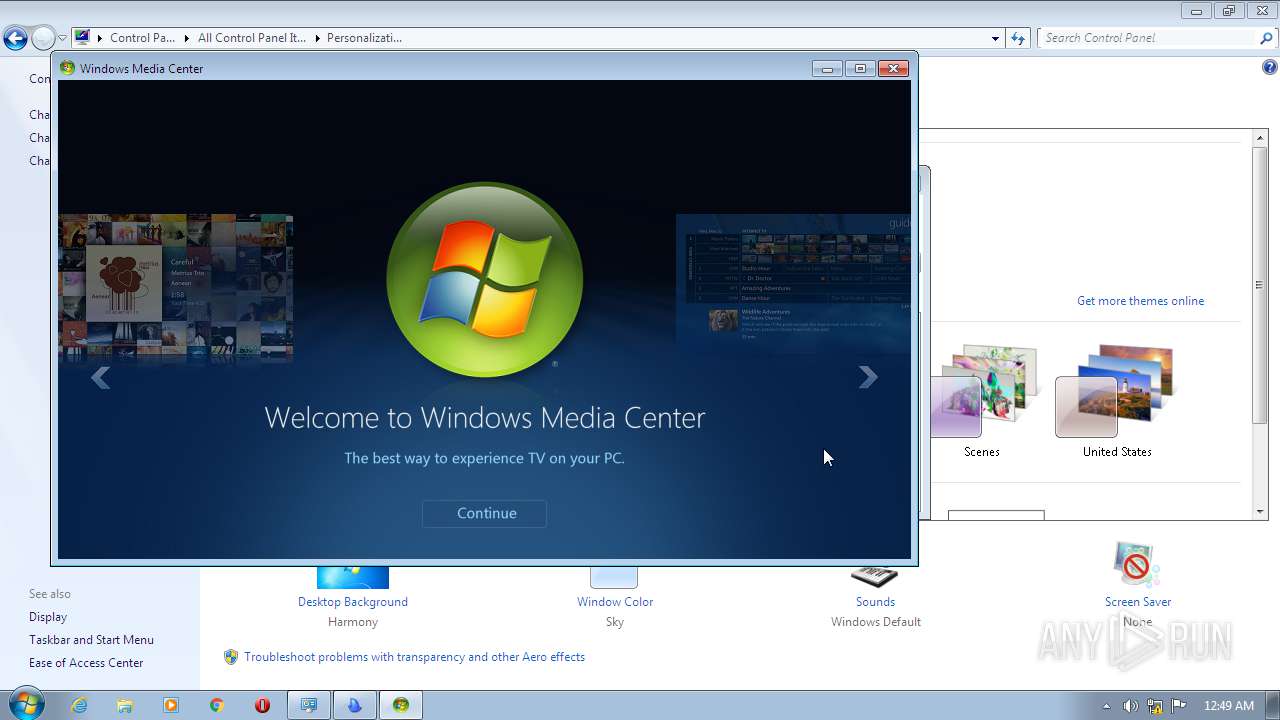1280x720 pixels.
Task: Open volume control in tray
Action: point(1130,705)
